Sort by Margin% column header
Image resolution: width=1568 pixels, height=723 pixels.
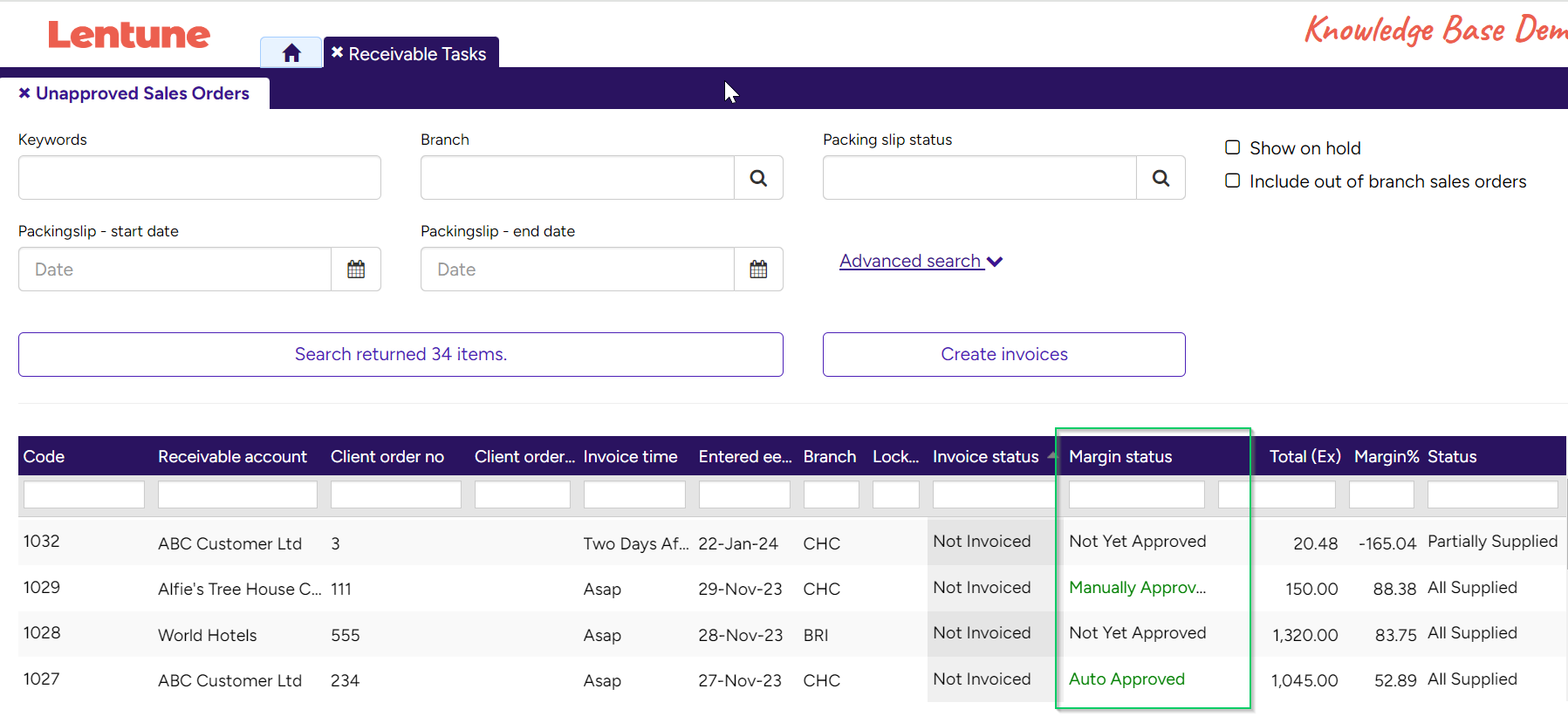click(1387, 456)
